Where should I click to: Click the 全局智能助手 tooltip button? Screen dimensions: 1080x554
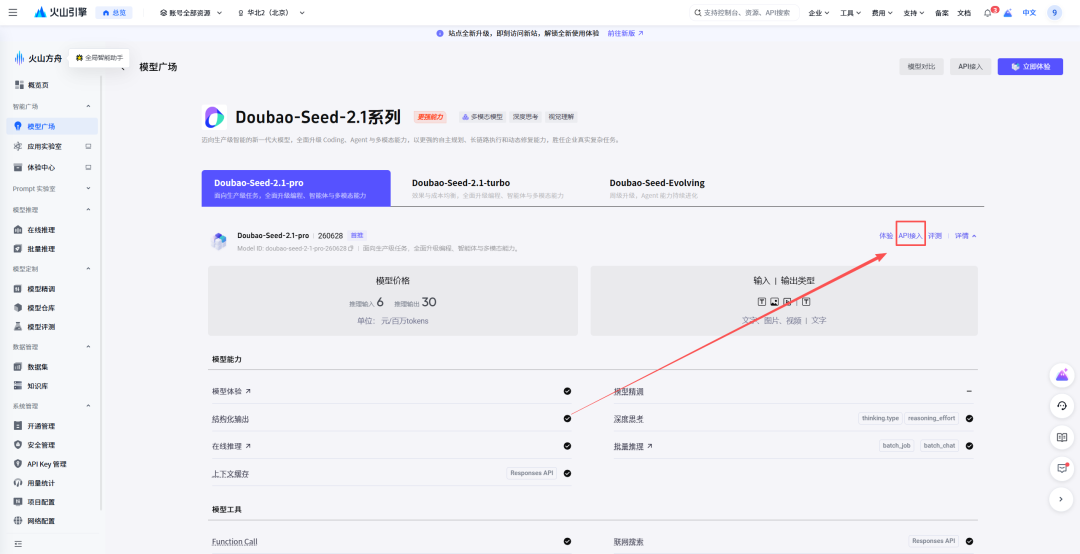pos(99,58)
